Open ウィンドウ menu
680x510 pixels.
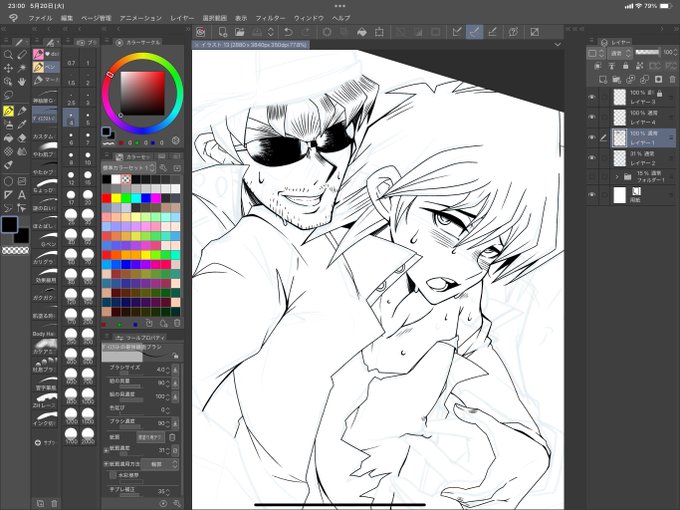[x=309, y=18]
